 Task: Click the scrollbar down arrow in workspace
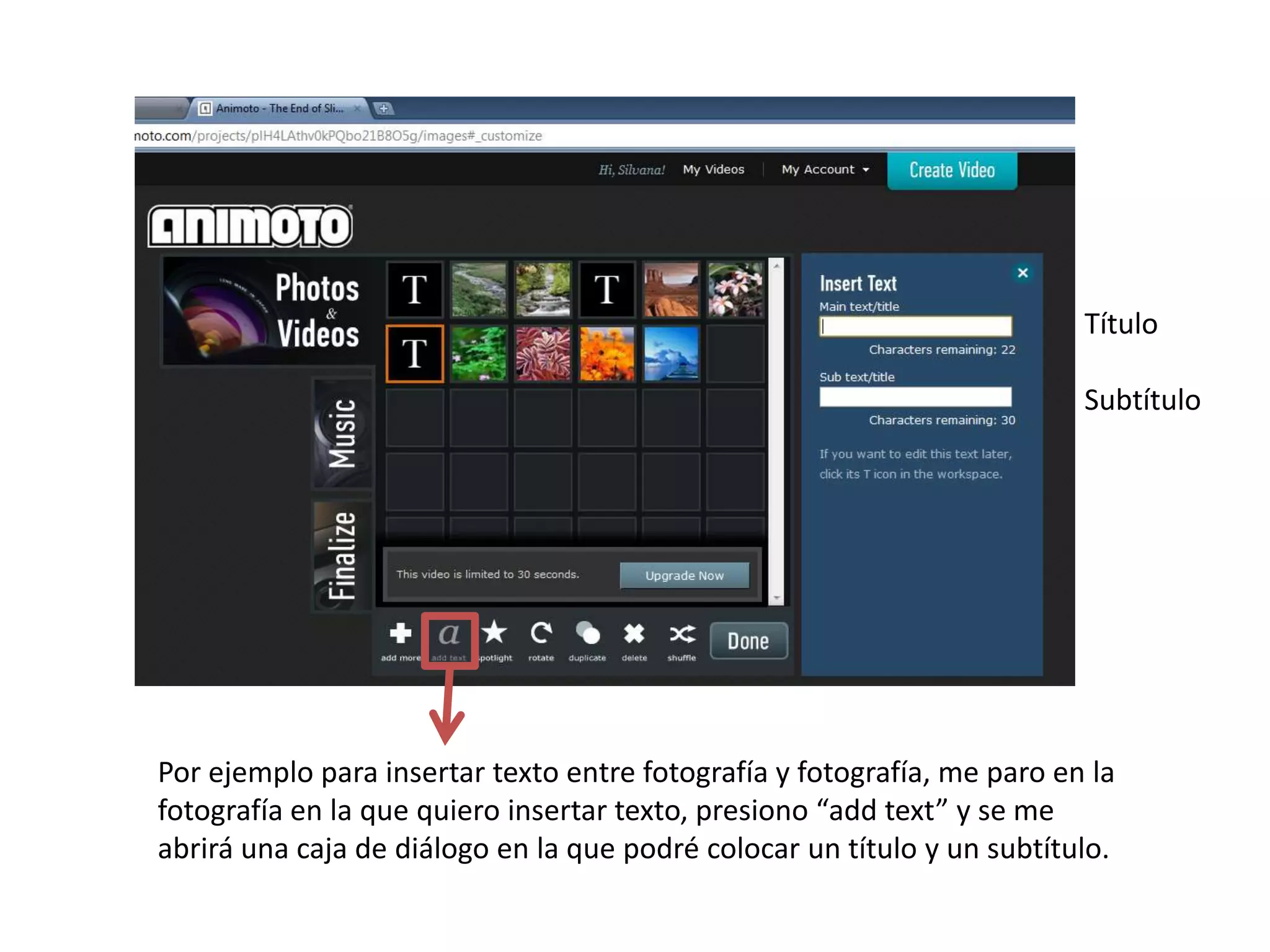click(776, 598)
